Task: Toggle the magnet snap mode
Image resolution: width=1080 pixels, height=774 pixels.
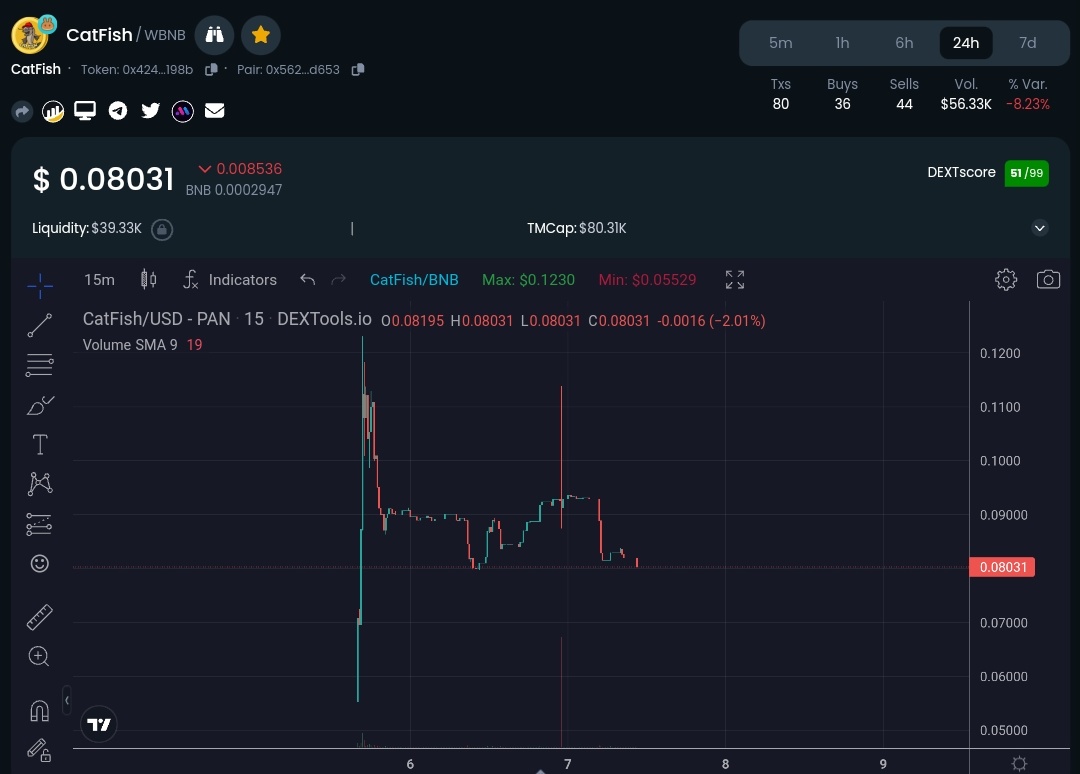Action: [x=40, y=711]
